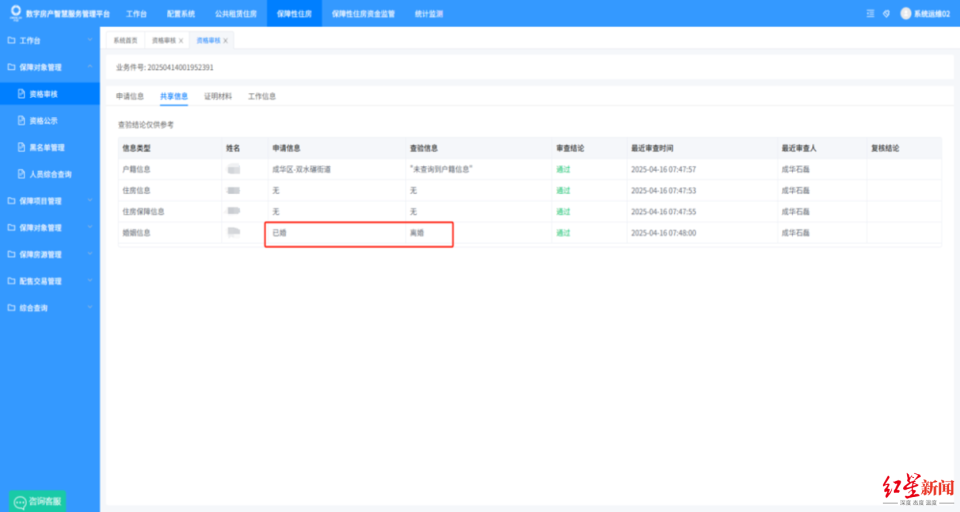Switch to 公共租赁住房 top menu
Screen dimensions: 960x512
coord(236,13)
